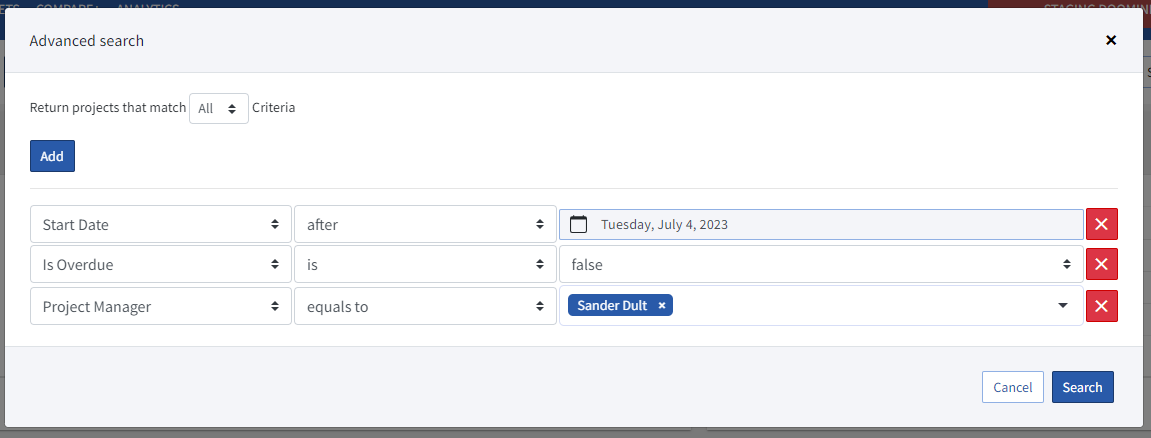Click the calendar icon in date field
The height and width of the screenshot is (438, 1151).
578,225
